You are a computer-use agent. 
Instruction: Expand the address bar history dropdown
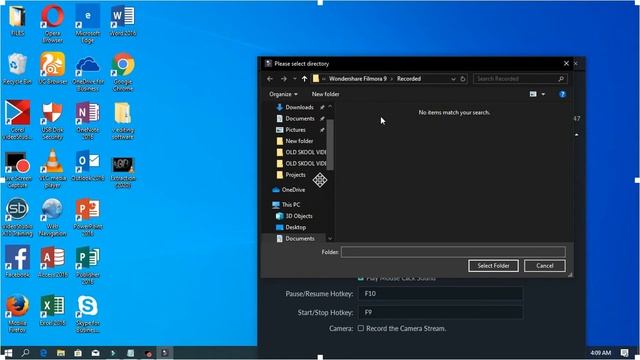pos(453,79)
